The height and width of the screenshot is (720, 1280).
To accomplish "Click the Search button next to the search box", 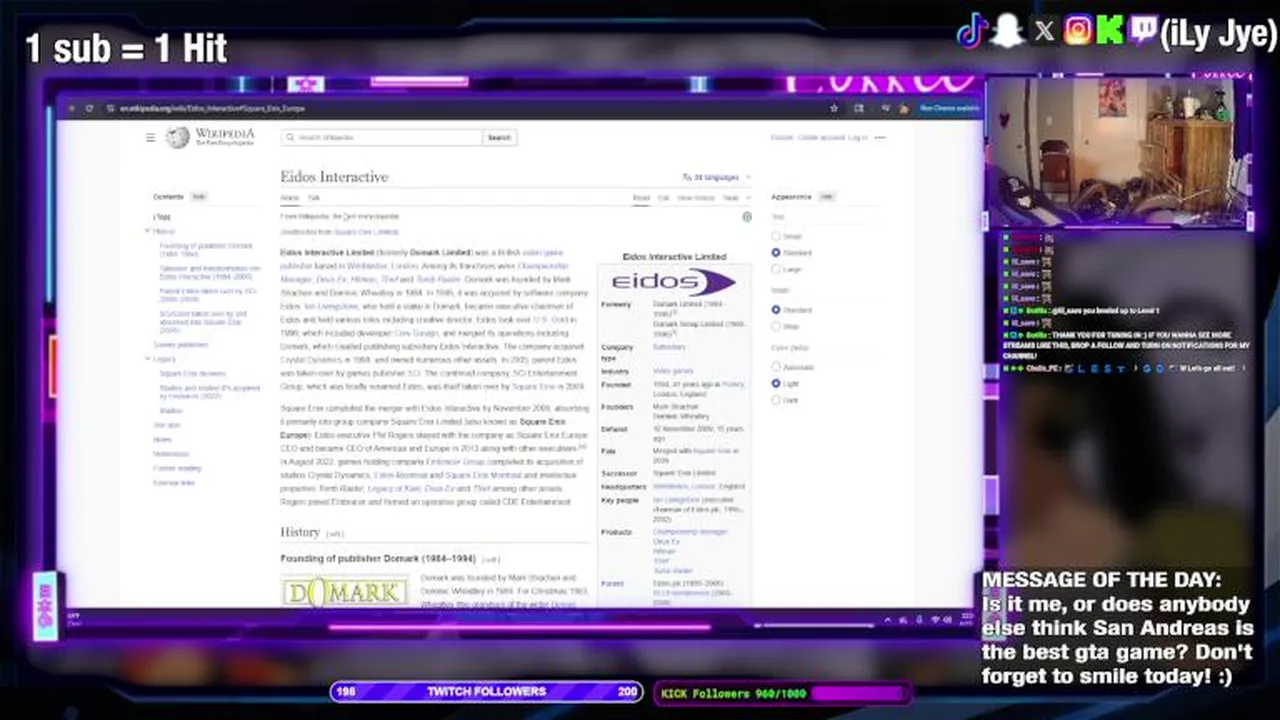I will (499, 137).
